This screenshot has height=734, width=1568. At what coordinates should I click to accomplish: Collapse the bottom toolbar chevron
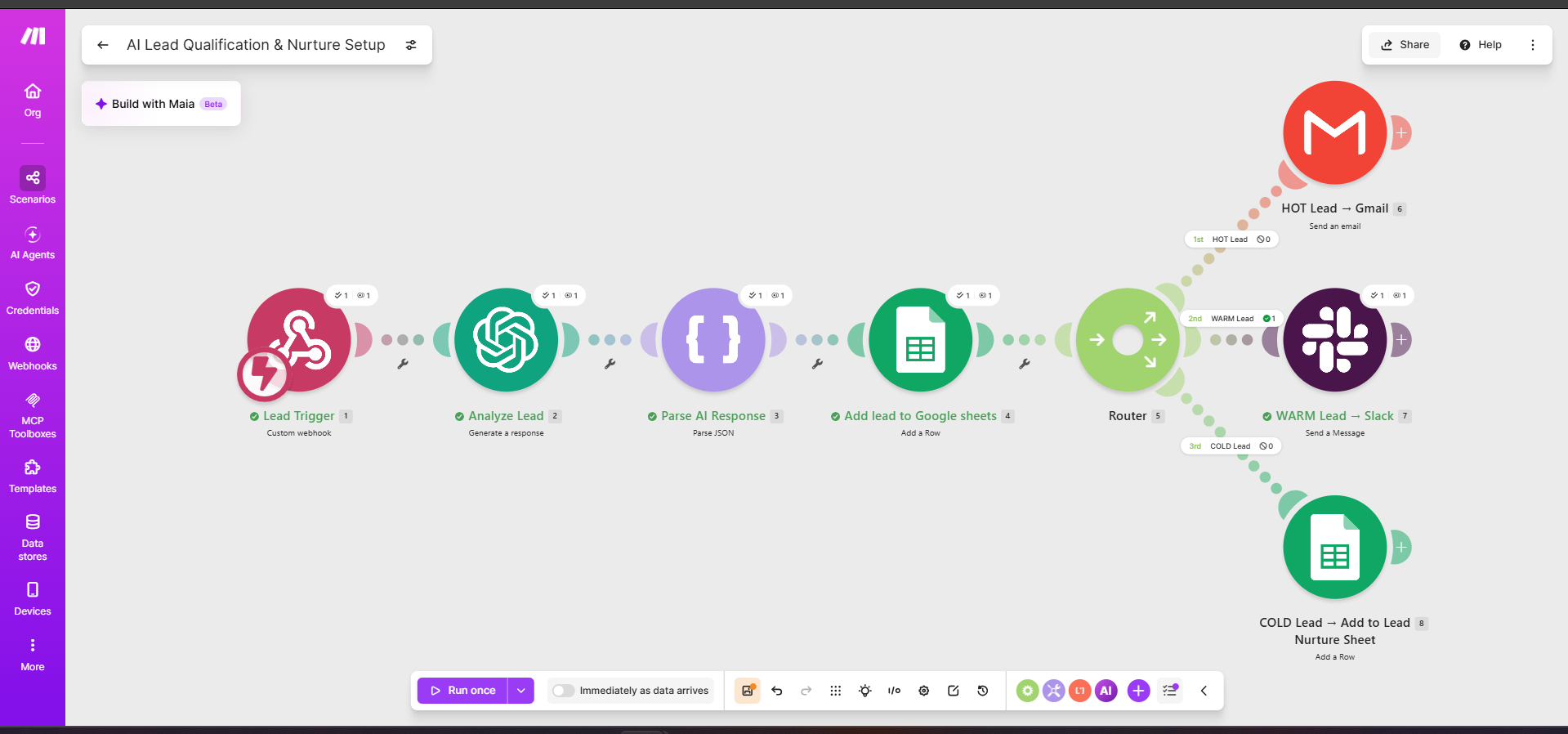click(1204, 691)
